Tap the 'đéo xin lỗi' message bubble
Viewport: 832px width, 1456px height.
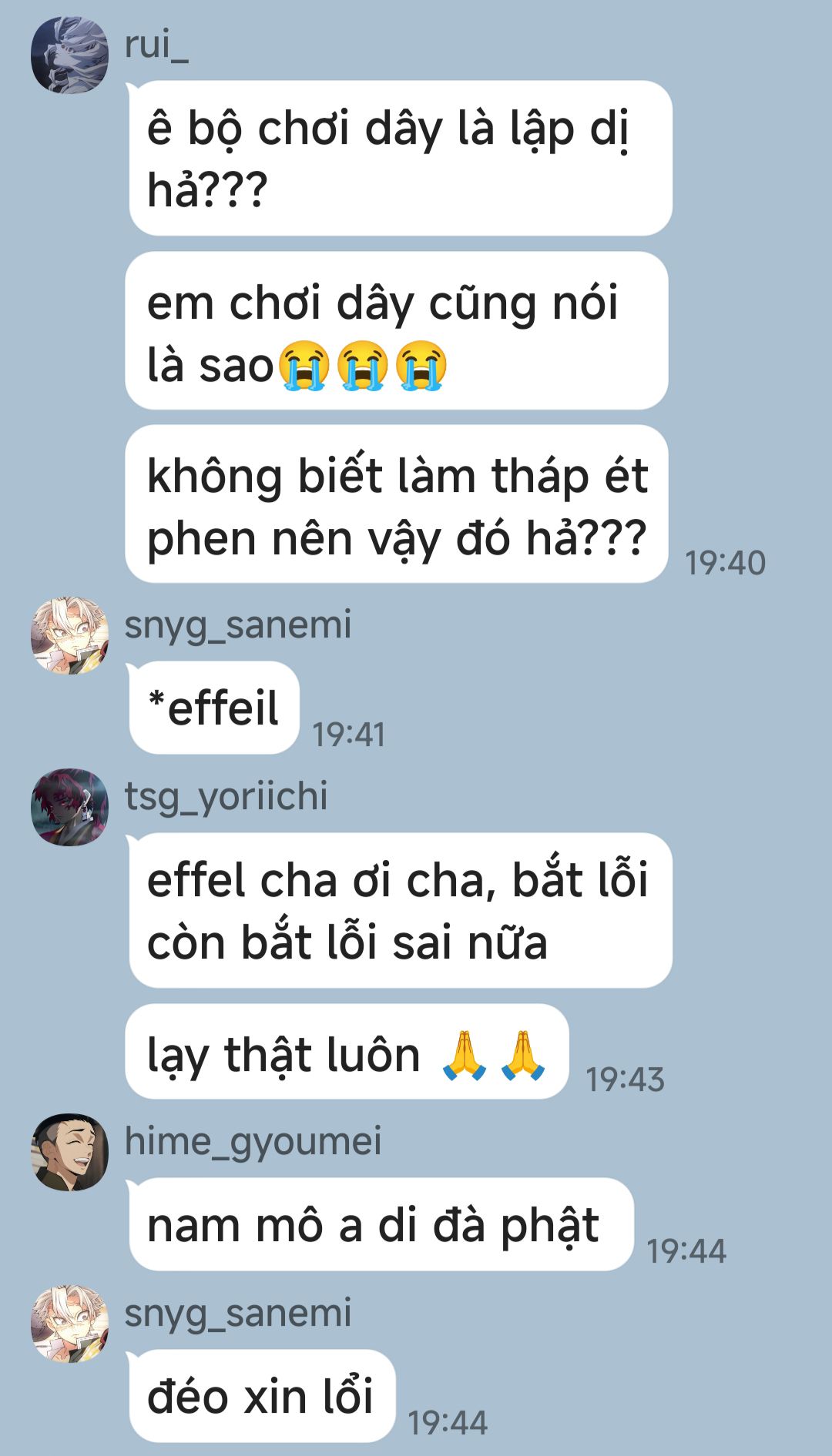(262, 1396)
